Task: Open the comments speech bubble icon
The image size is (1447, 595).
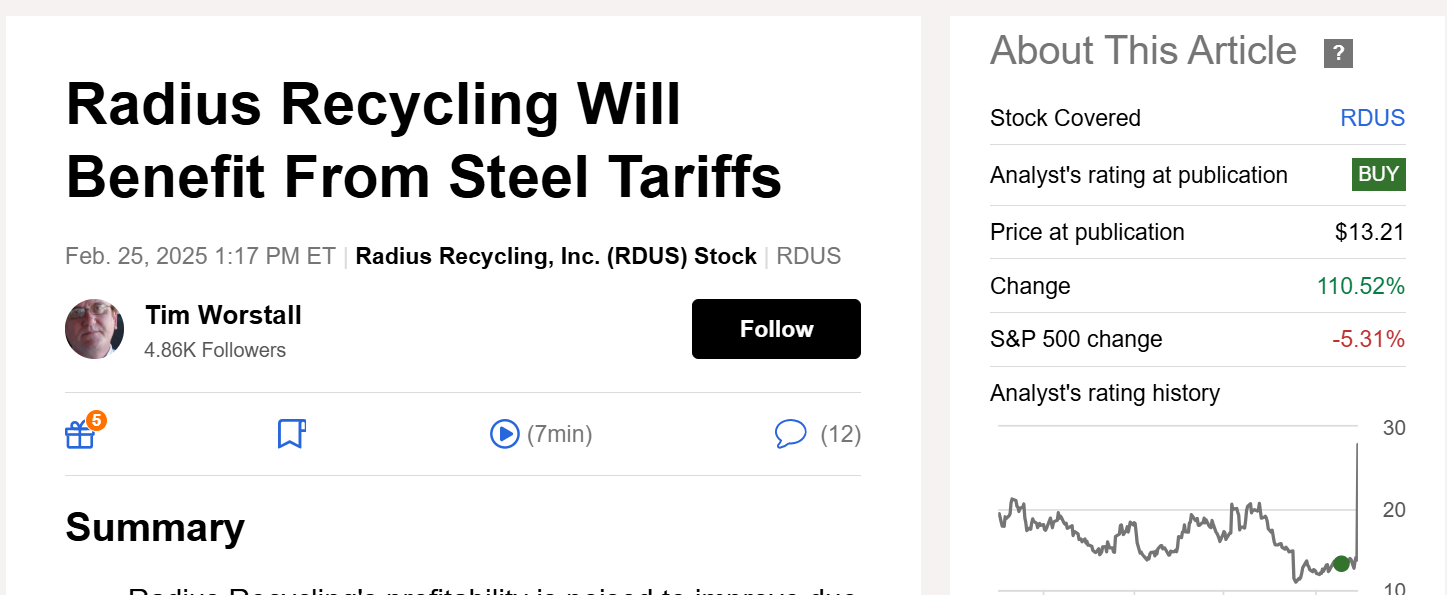Action: tap(790, 434)
